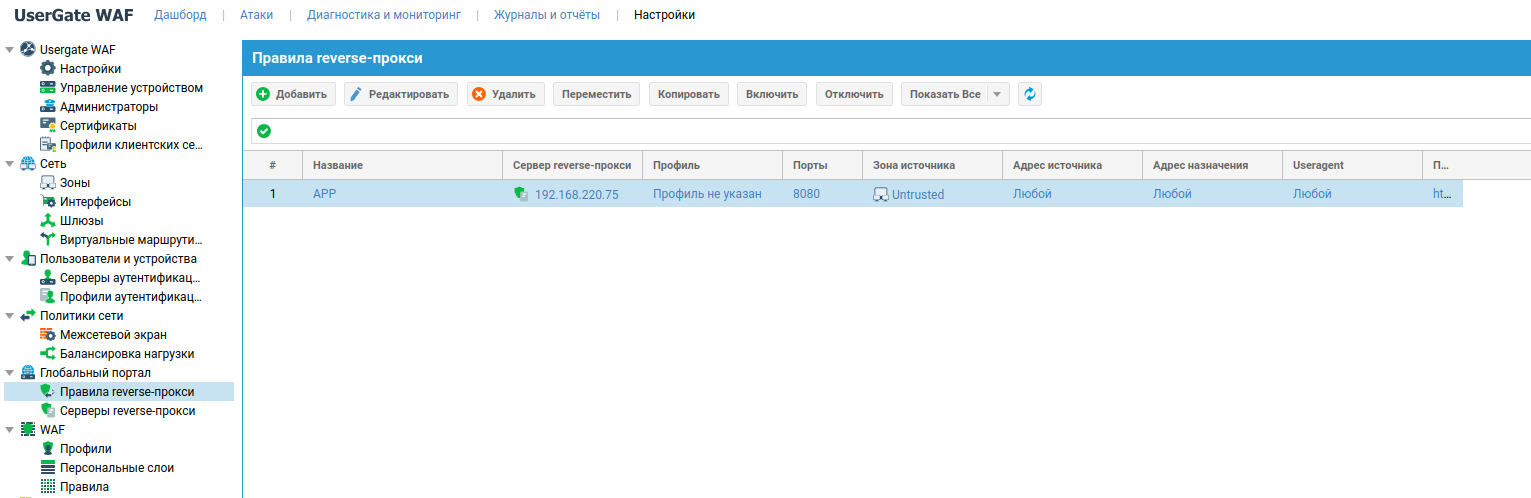Sort by Сервер reverse-прокси column header
Image resolution: width=1531 pixels, height=498 pixels.
pos(572,165)
